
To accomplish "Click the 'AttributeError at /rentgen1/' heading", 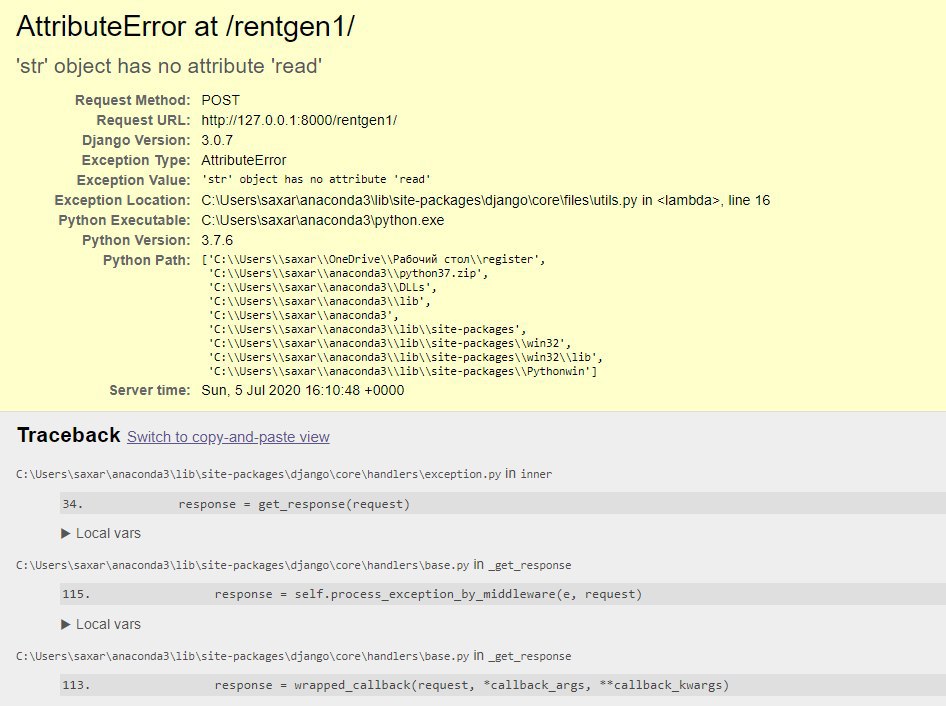I will coord(186,27).
